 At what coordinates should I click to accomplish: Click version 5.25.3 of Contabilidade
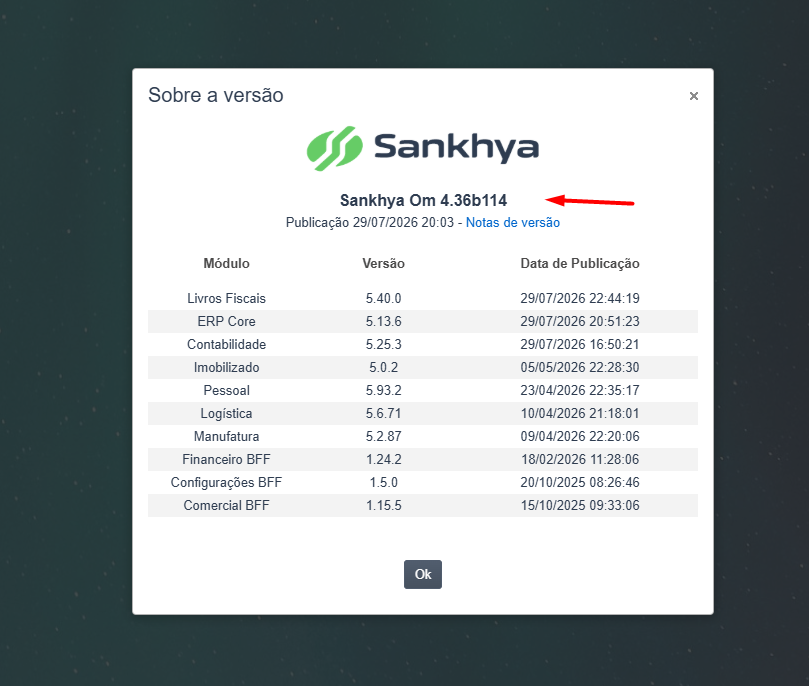click(383, 344)
